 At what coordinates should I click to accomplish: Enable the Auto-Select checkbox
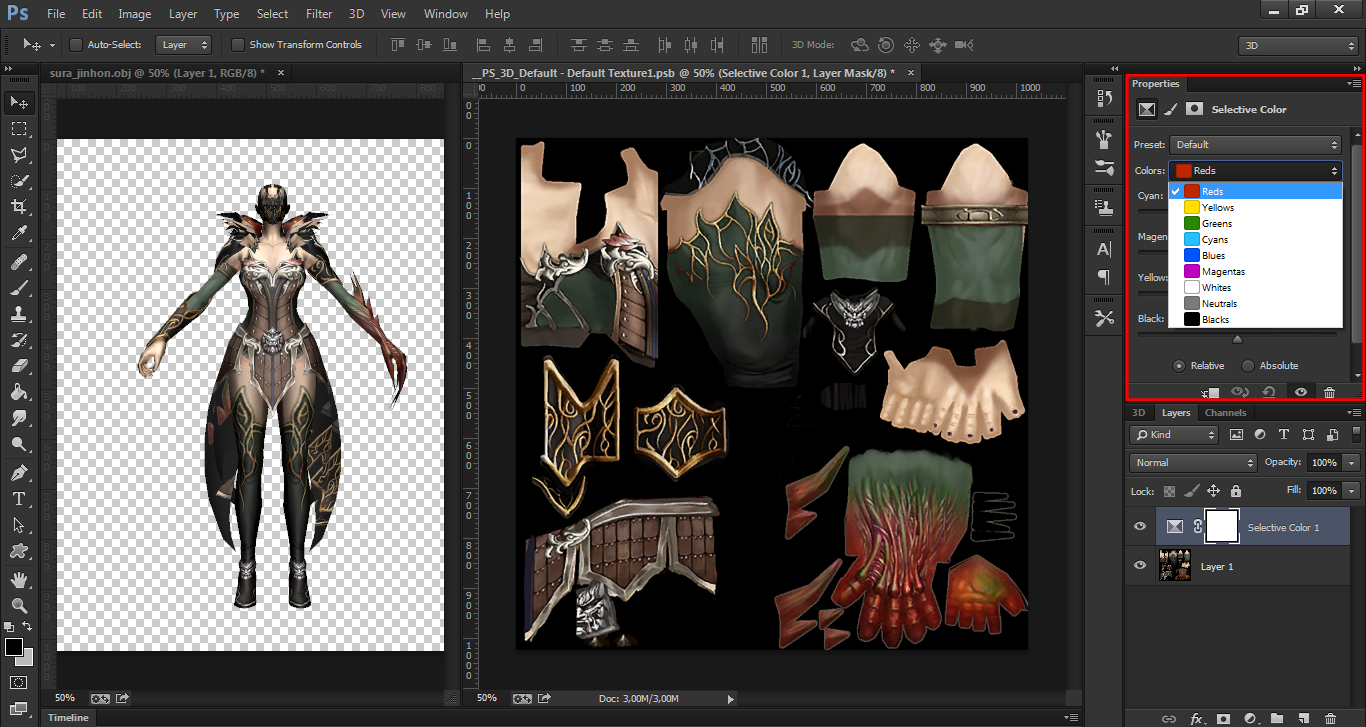(x=76, y=45)
